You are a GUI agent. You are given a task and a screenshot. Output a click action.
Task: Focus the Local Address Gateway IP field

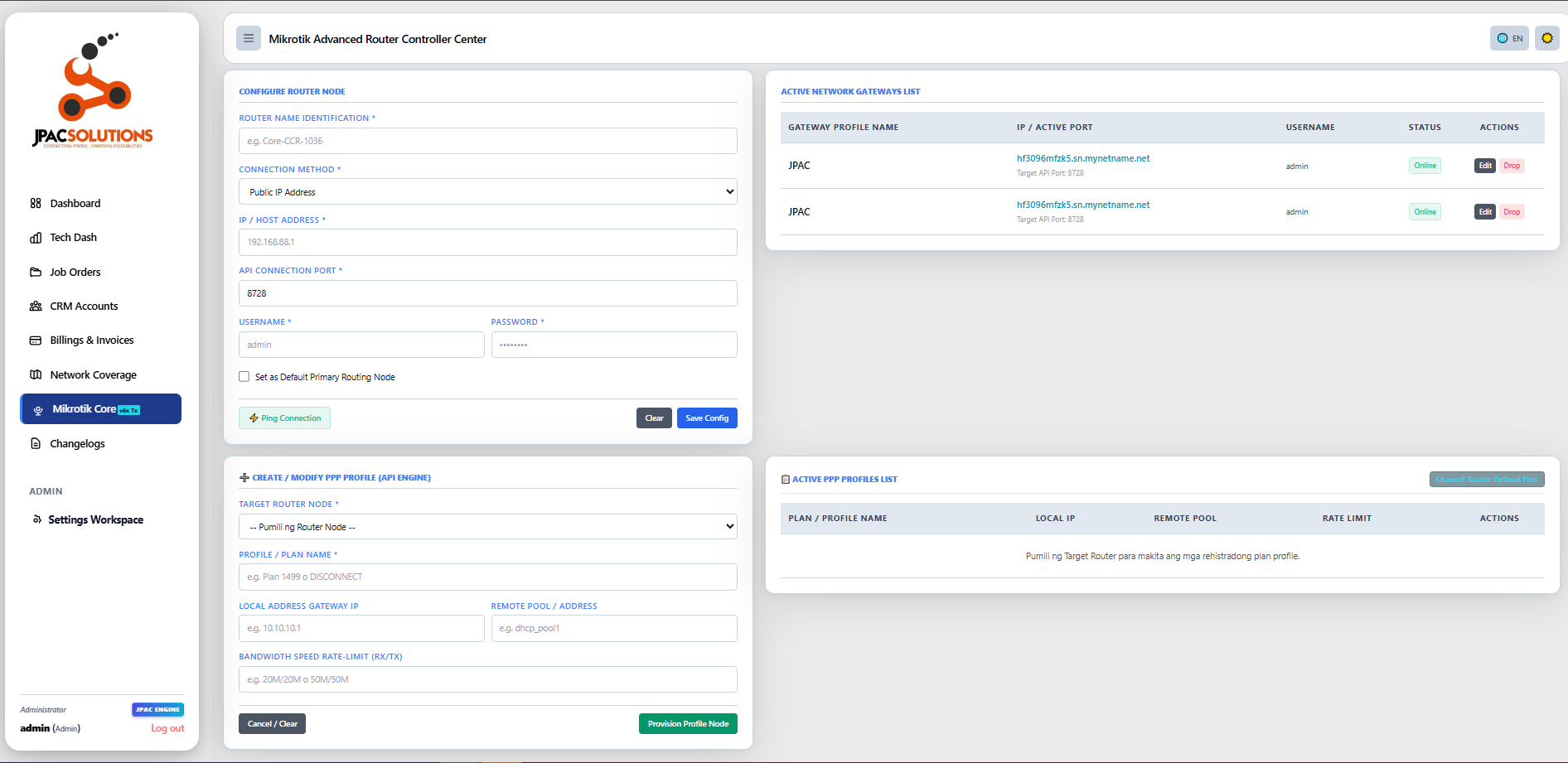[361, 628]
